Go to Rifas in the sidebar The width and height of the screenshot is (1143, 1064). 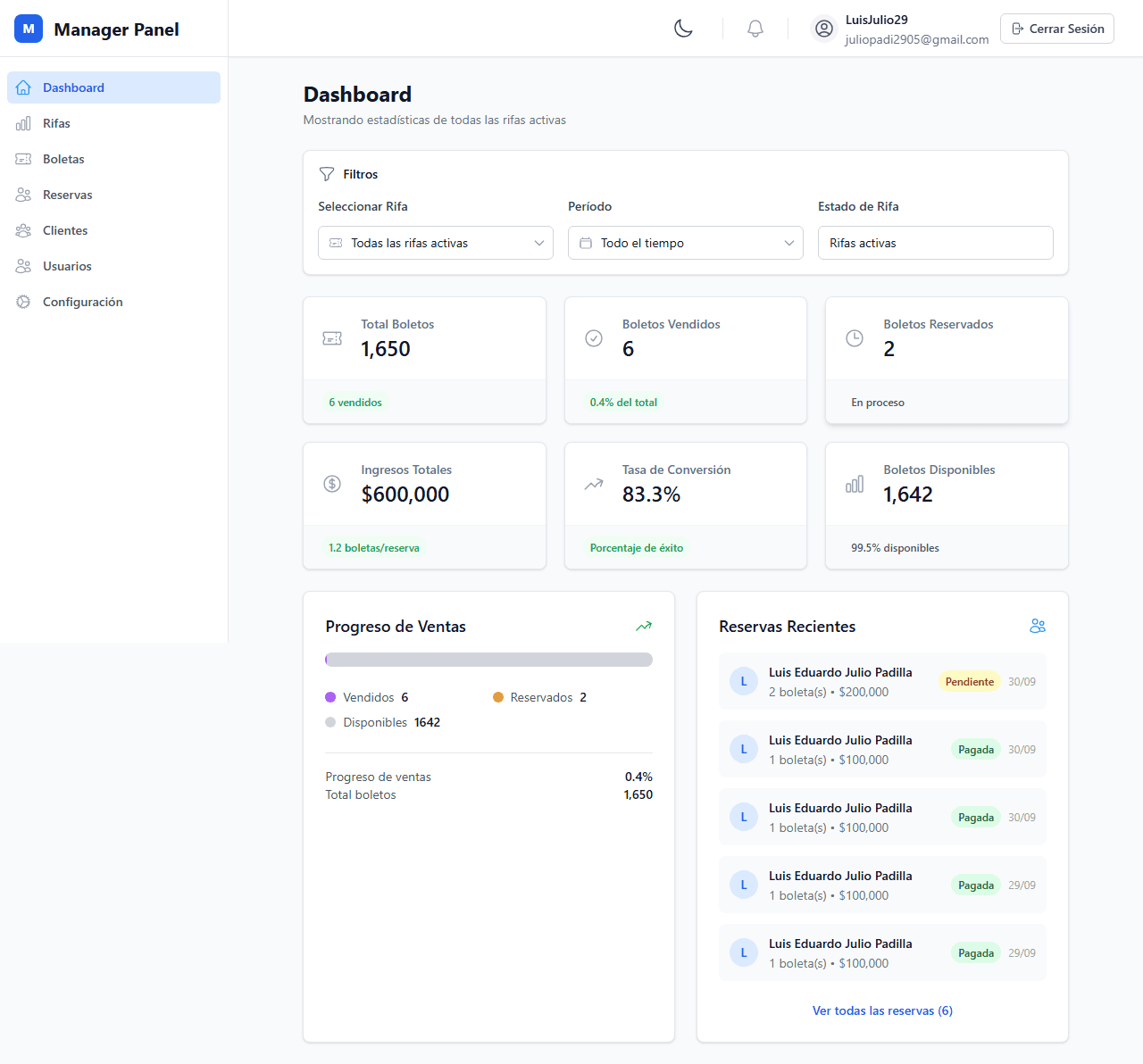click(x=56, y=123)
